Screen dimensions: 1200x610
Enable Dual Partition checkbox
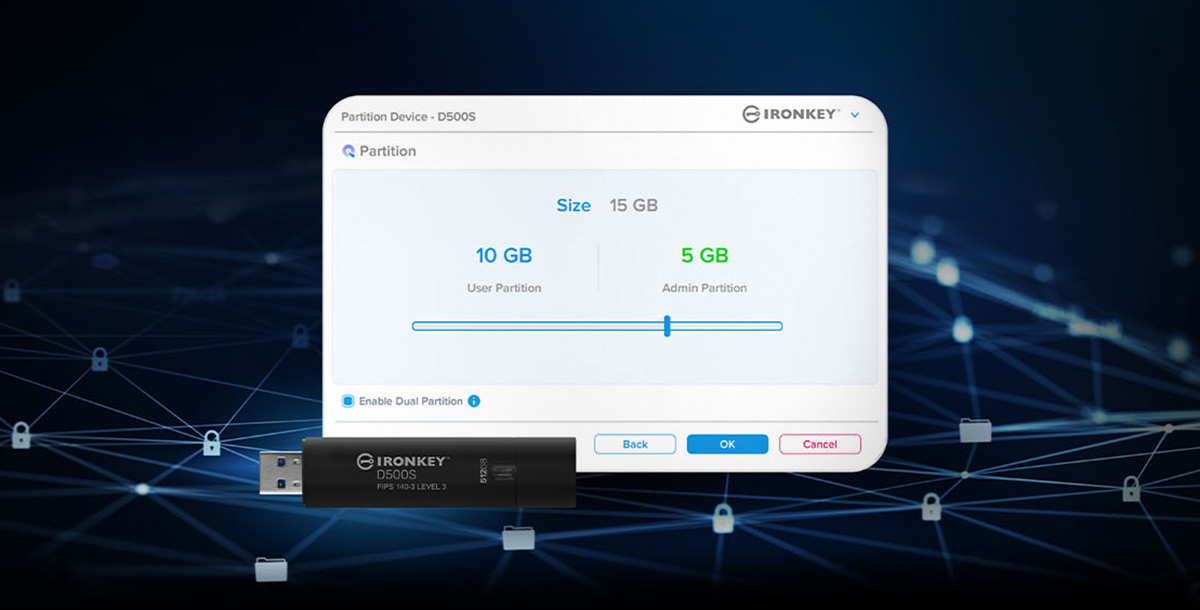pos(348,401)
